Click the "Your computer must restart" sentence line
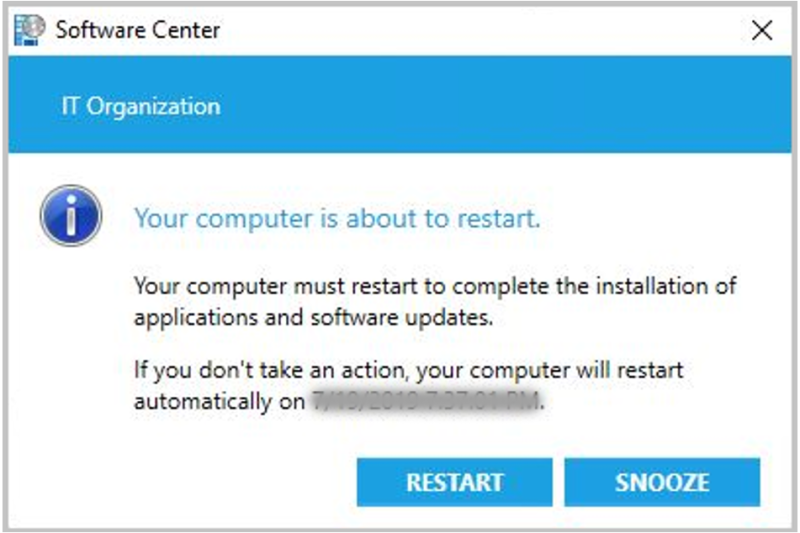 click(435, 286)
